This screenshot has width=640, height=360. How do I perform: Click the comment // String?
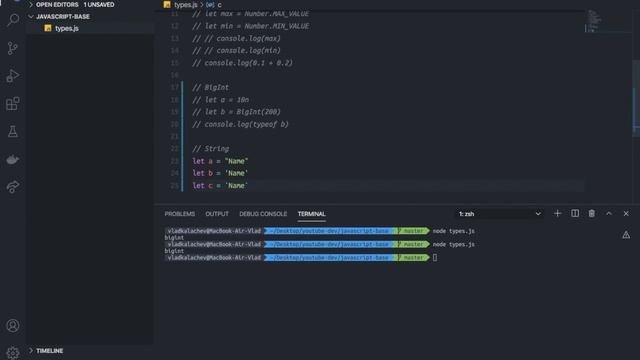point(211,149)
